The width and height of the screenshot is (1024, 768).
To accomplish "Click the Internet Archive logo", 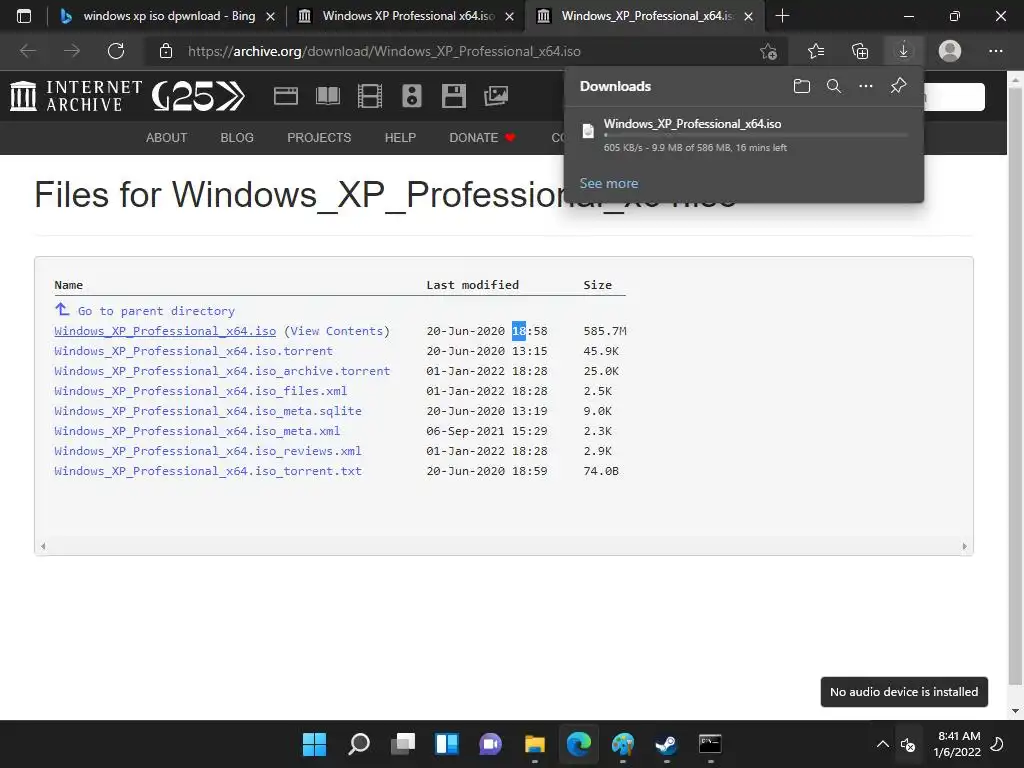I will point(76,96).
